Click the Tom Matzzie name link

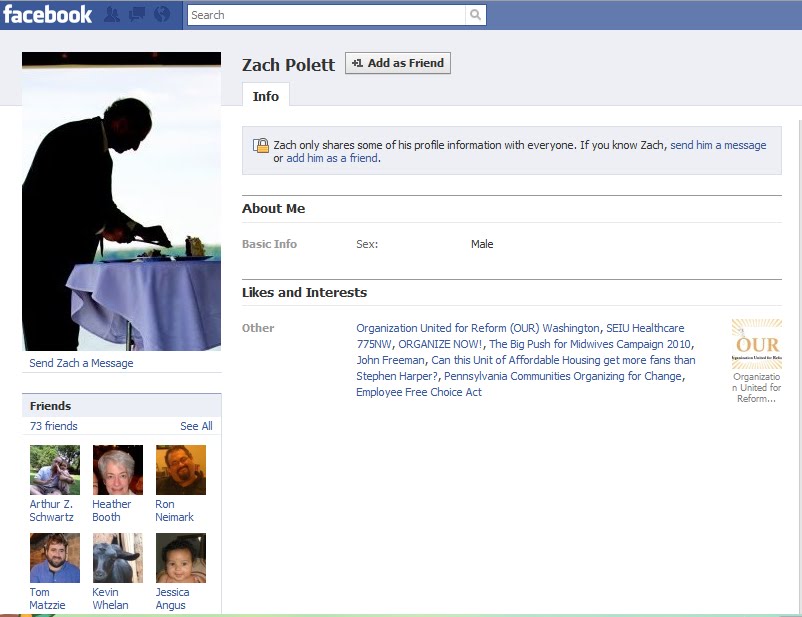point(47,599)
